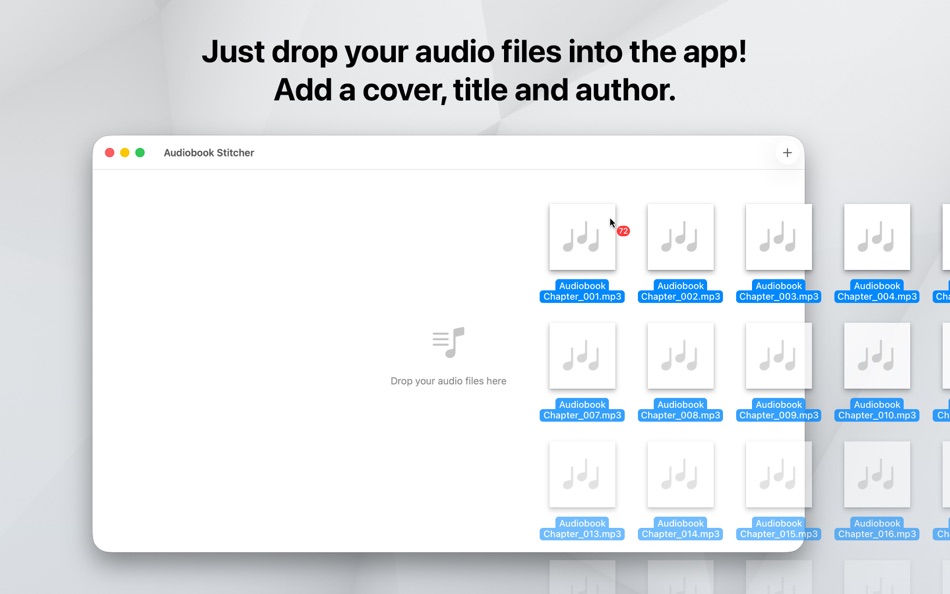This screenshot has height=594, width=950.
Task: Select the Chapter_001.mp3 filename label
Action: click(582, 296)
